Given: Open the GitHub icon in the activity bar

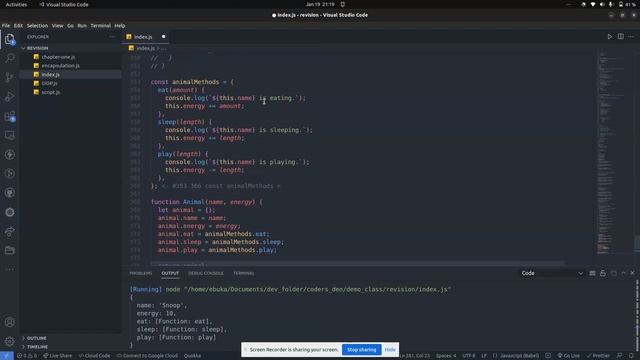Looking at the screenshot, I should tap(9, 193).
